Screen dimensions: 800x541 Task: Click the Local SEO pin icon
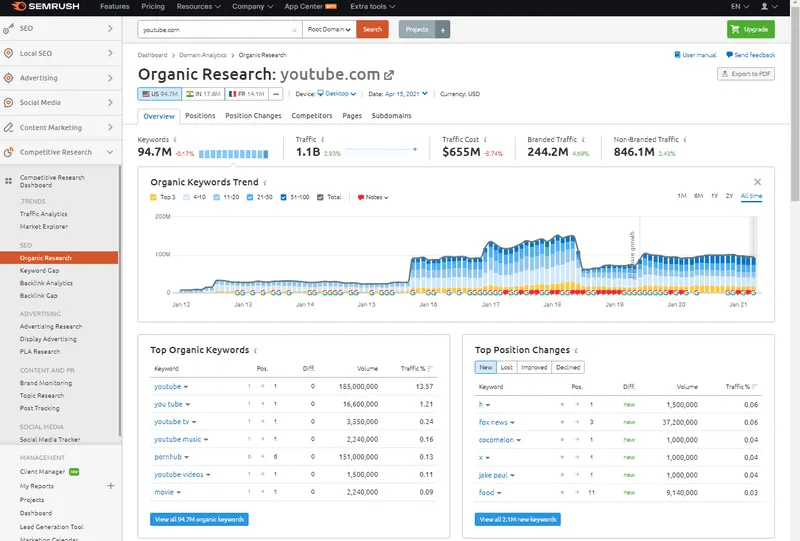(x=8, y=53)
